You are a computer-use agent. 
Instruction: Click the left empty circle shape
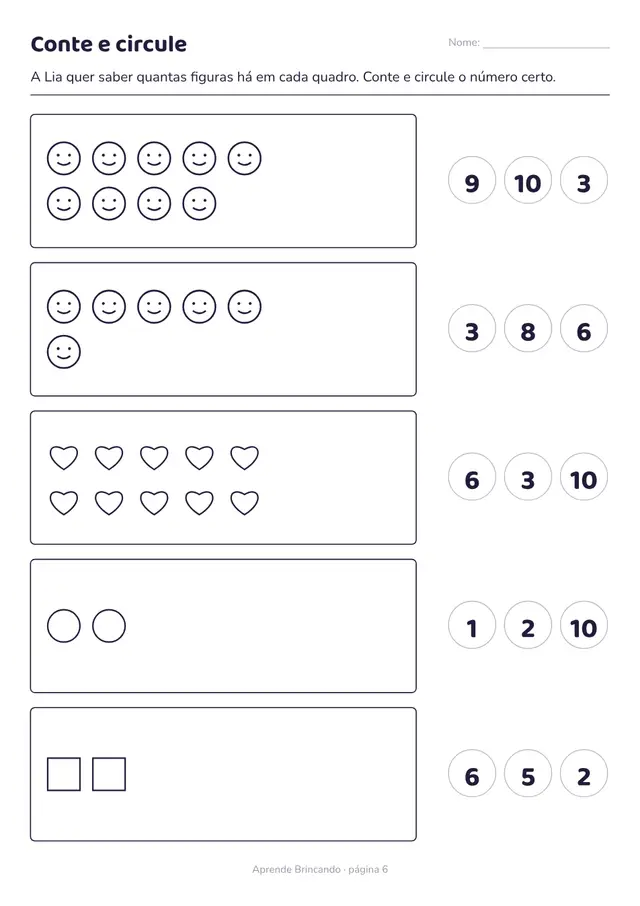tap(64, 626)
